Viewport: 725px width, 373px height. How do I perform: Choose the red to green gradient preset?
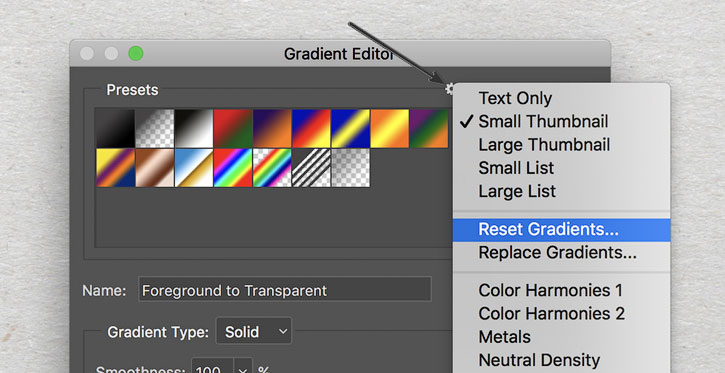pos(233,128)
